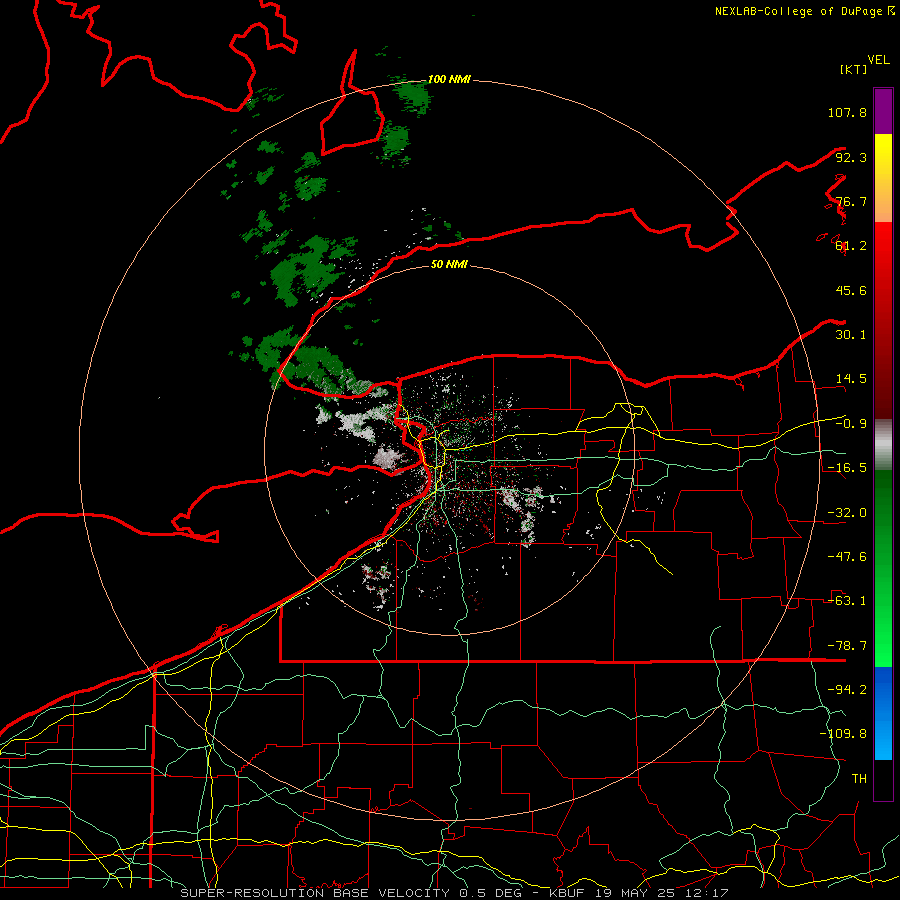Click the 14.5 velocity scale value

pos(851,379)
